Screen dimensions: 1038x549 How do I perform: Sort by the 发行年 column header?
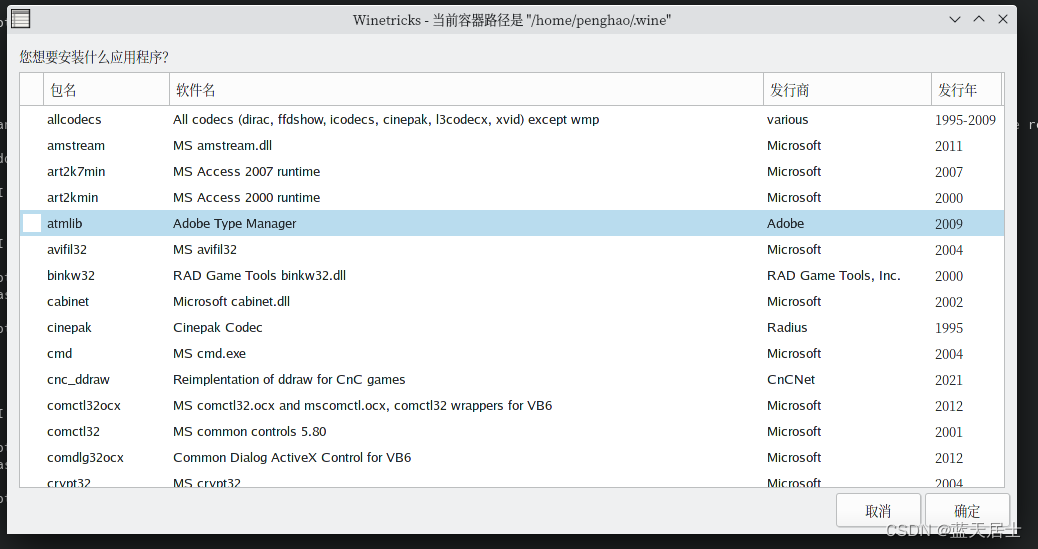967,89
